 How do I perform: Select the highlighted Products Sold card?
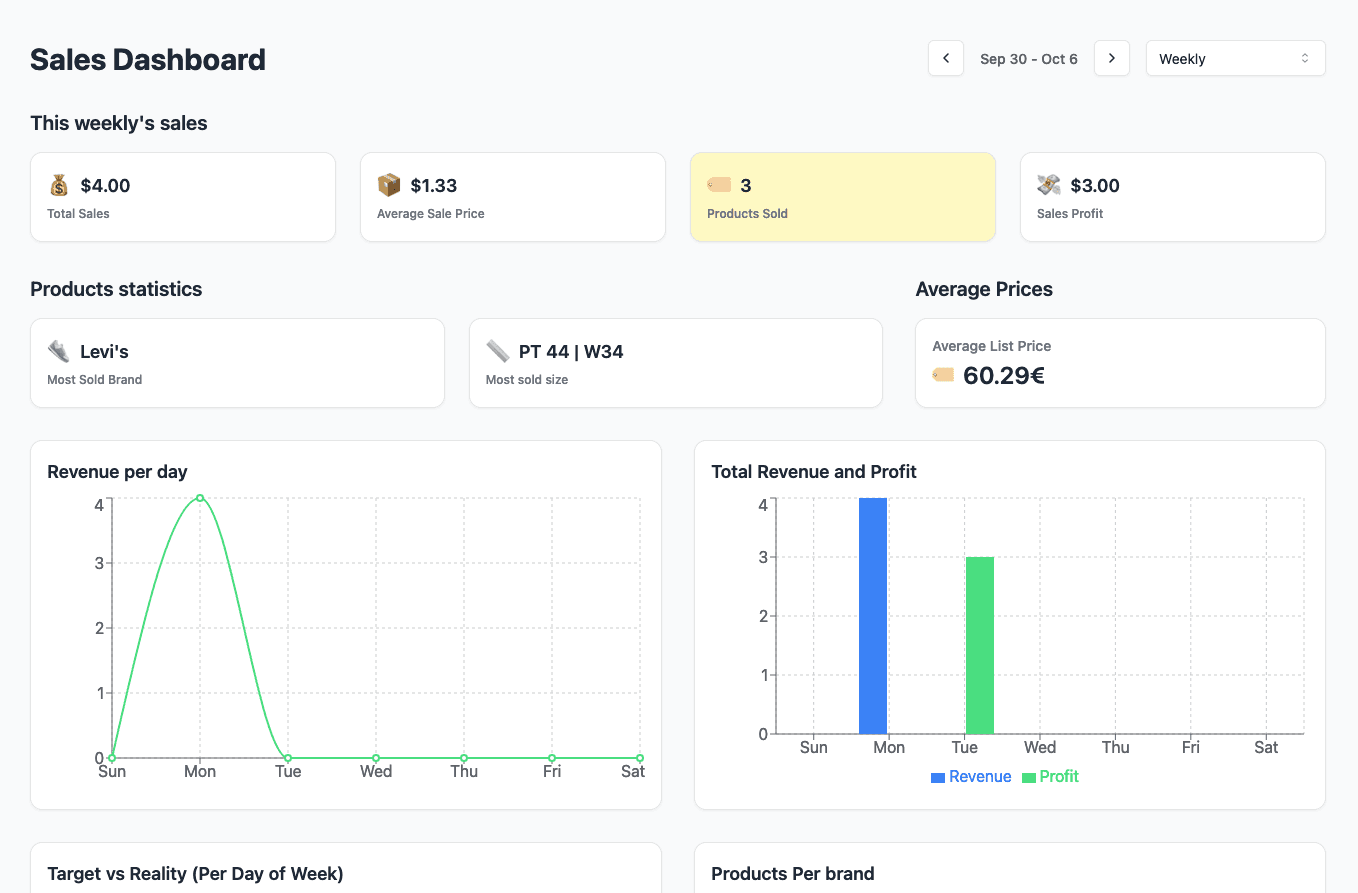pos(843,197)
